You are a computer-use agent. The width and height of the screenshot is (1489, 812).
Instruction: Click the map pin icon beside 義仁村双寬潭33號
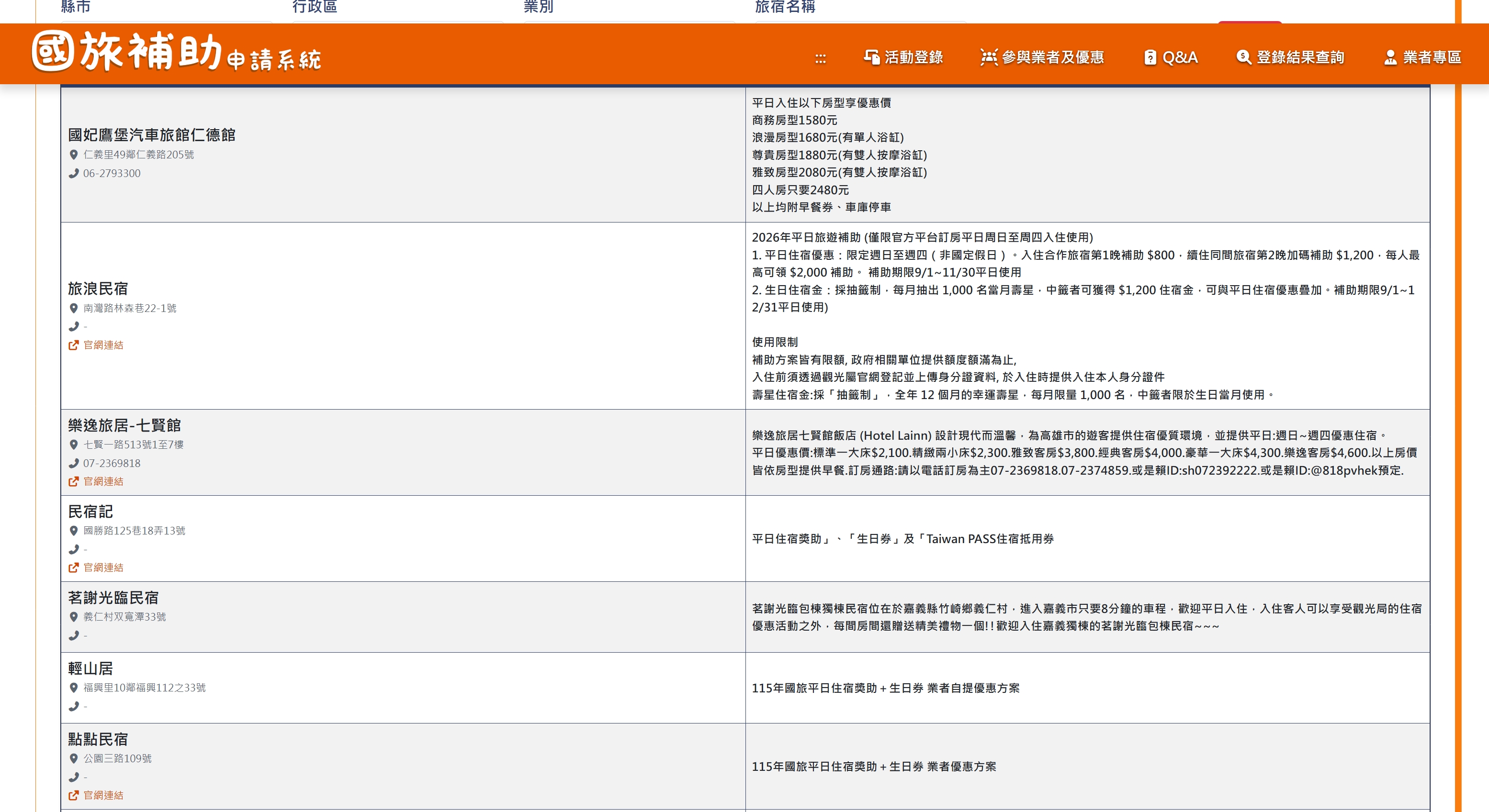pyautogui.click(x=73, y=616)
